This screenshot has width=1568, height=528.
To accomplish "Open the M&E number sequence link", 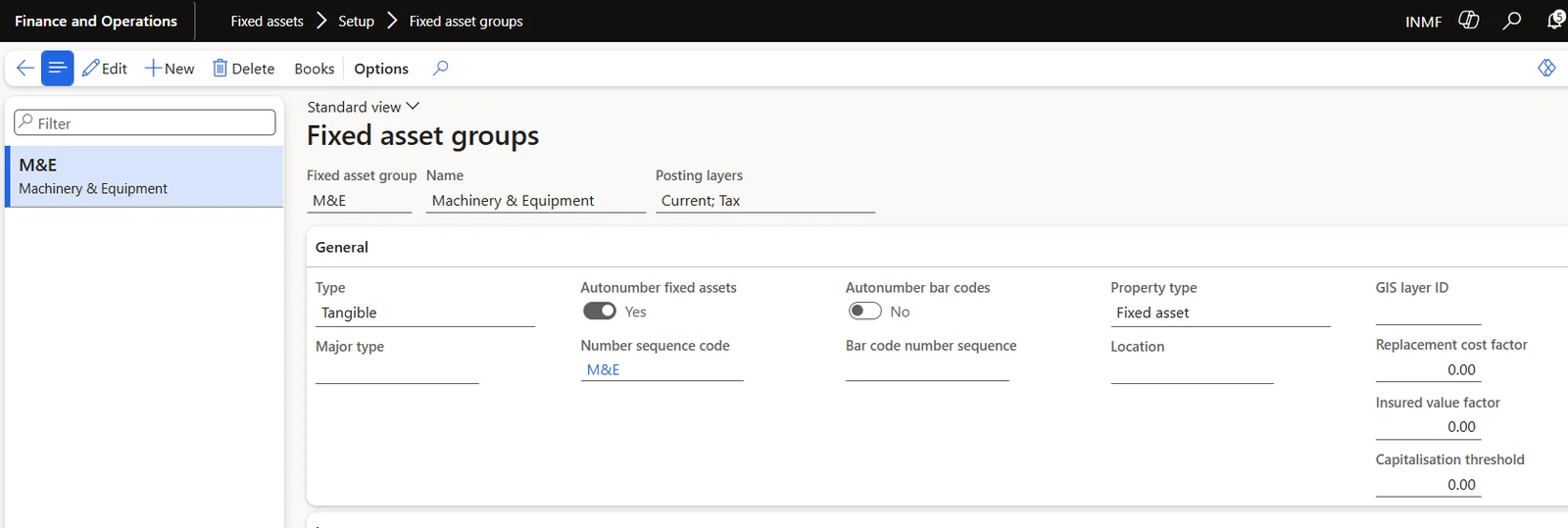I will 604,369.
